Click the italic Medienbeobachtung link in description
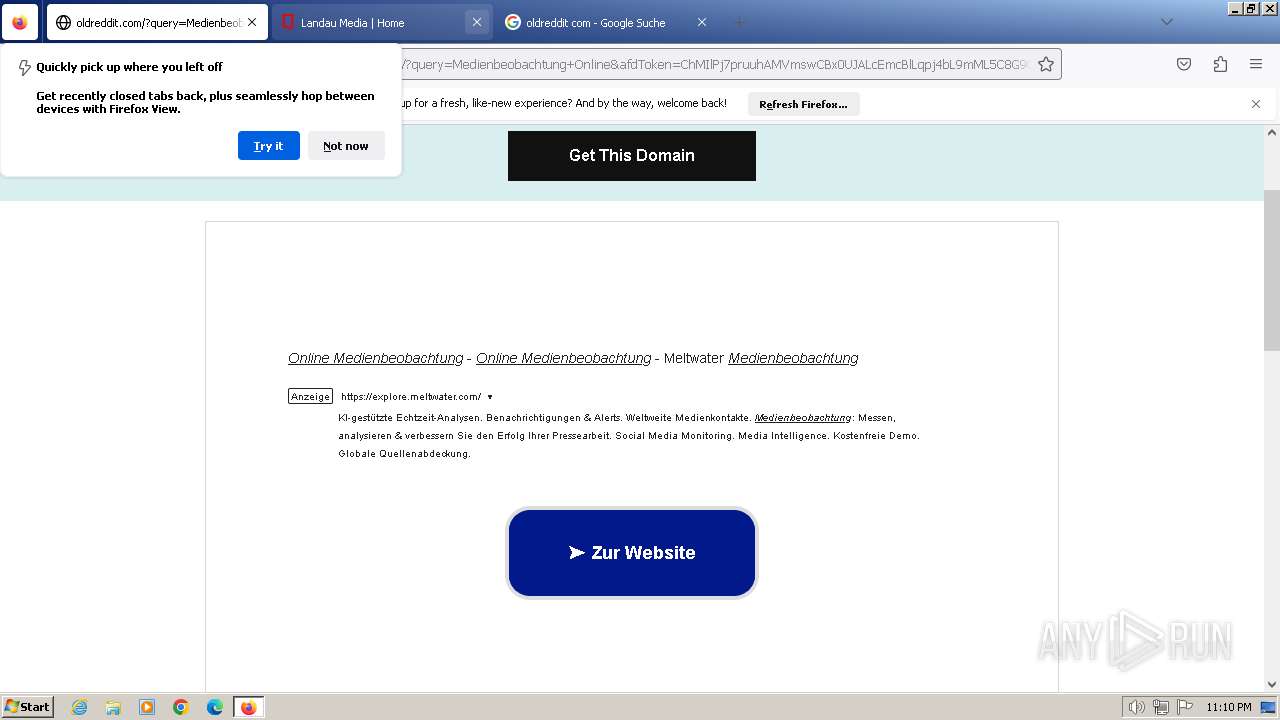The width and height of the screenshot is (1280, 720). point(803,418)
